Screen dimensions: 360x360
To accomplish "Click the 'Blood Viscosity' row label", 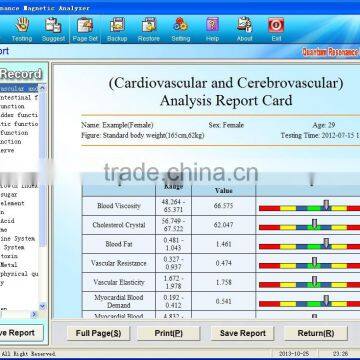I will [119, 206].
